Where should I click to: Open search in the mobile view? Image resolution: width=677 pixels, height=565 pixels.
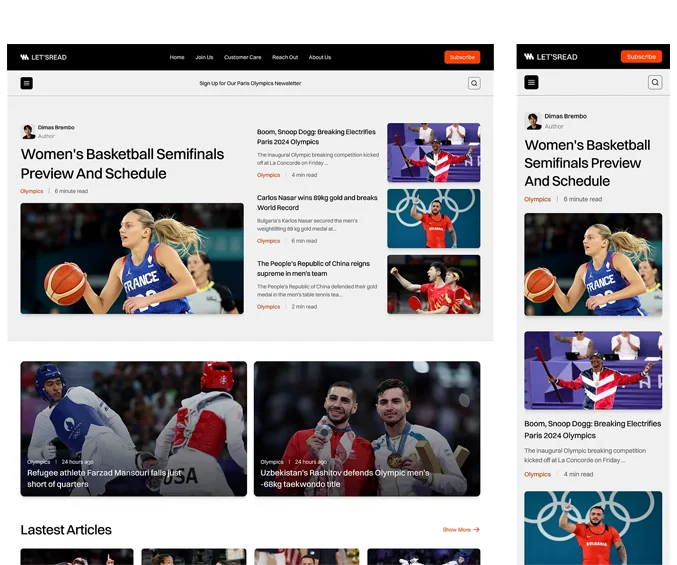(655, 83)
